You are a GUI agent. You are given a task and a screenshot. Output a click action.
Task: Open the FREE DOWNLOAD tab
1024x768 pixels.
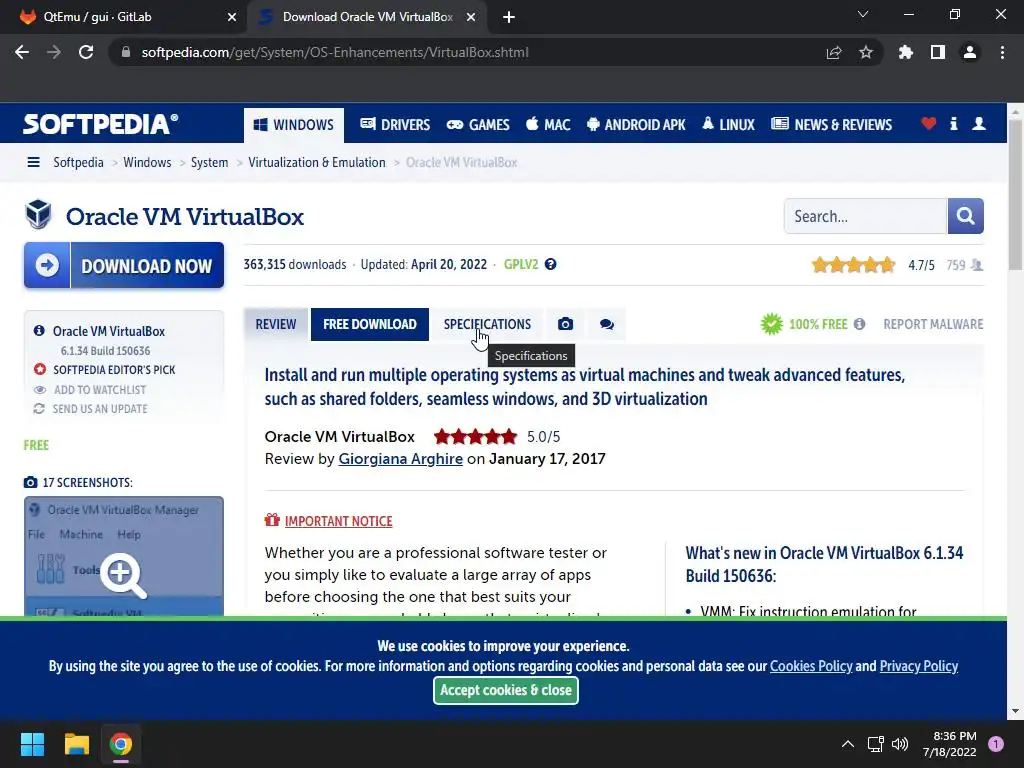(x=370, y=324)
